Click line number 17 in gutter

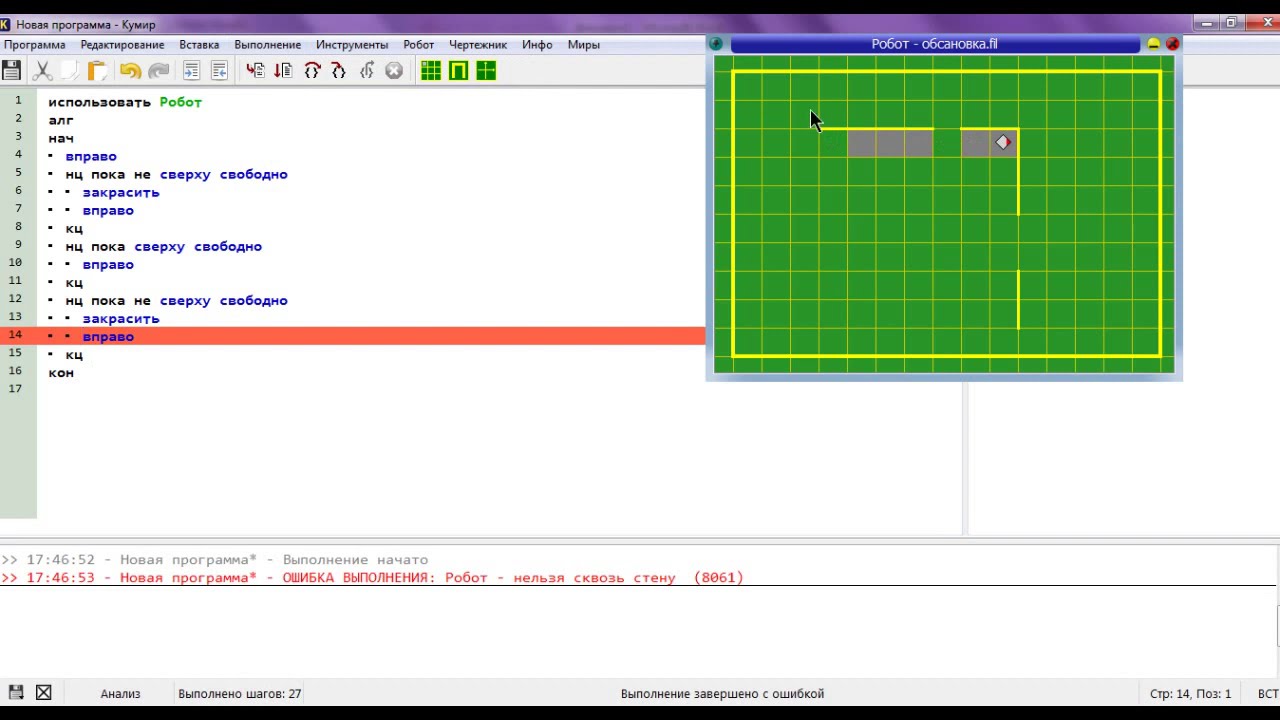pyautogui.click(x=17, y=388)
